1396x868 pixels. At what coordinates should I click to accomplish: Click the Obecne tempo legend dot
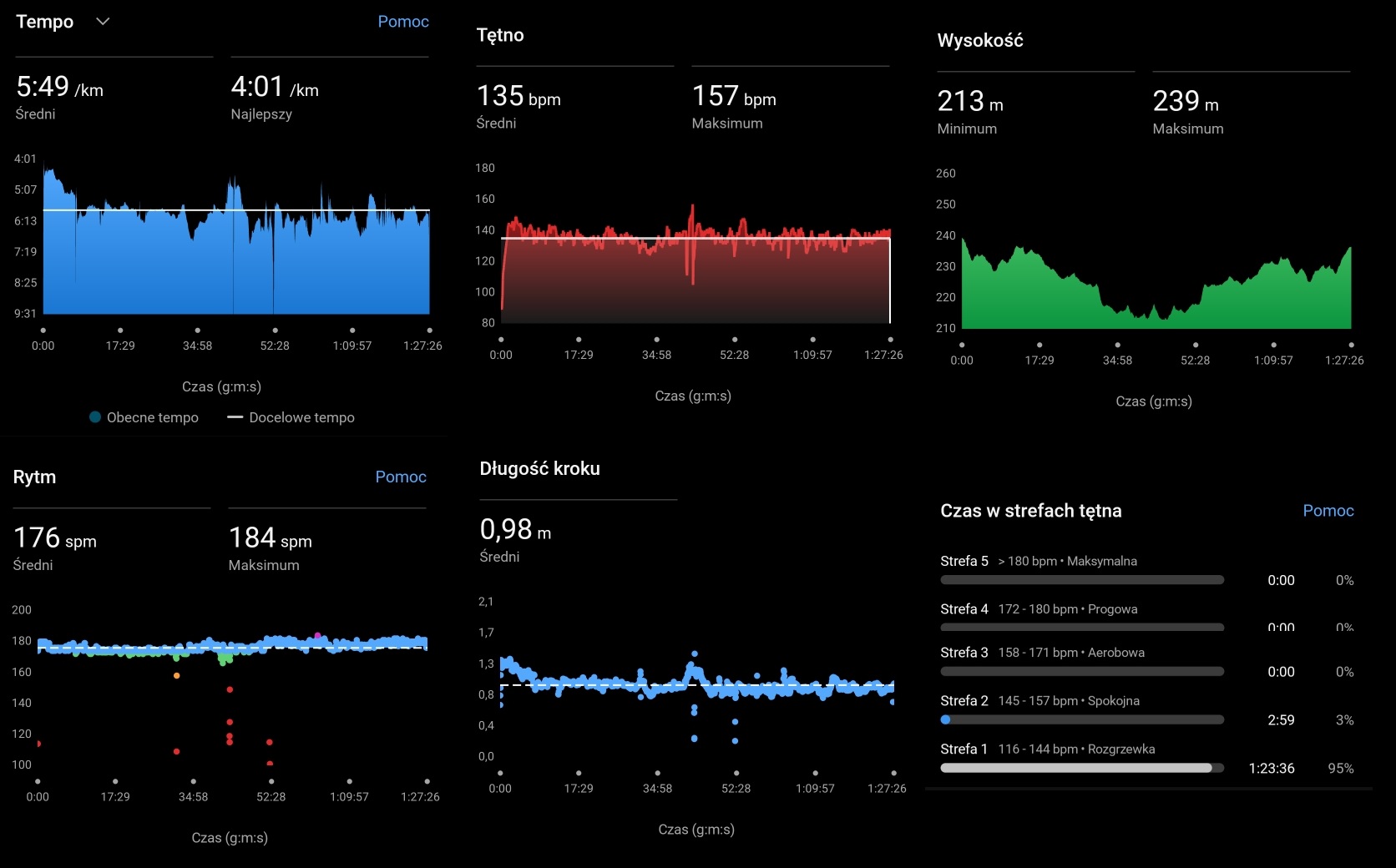click(95, 417)
